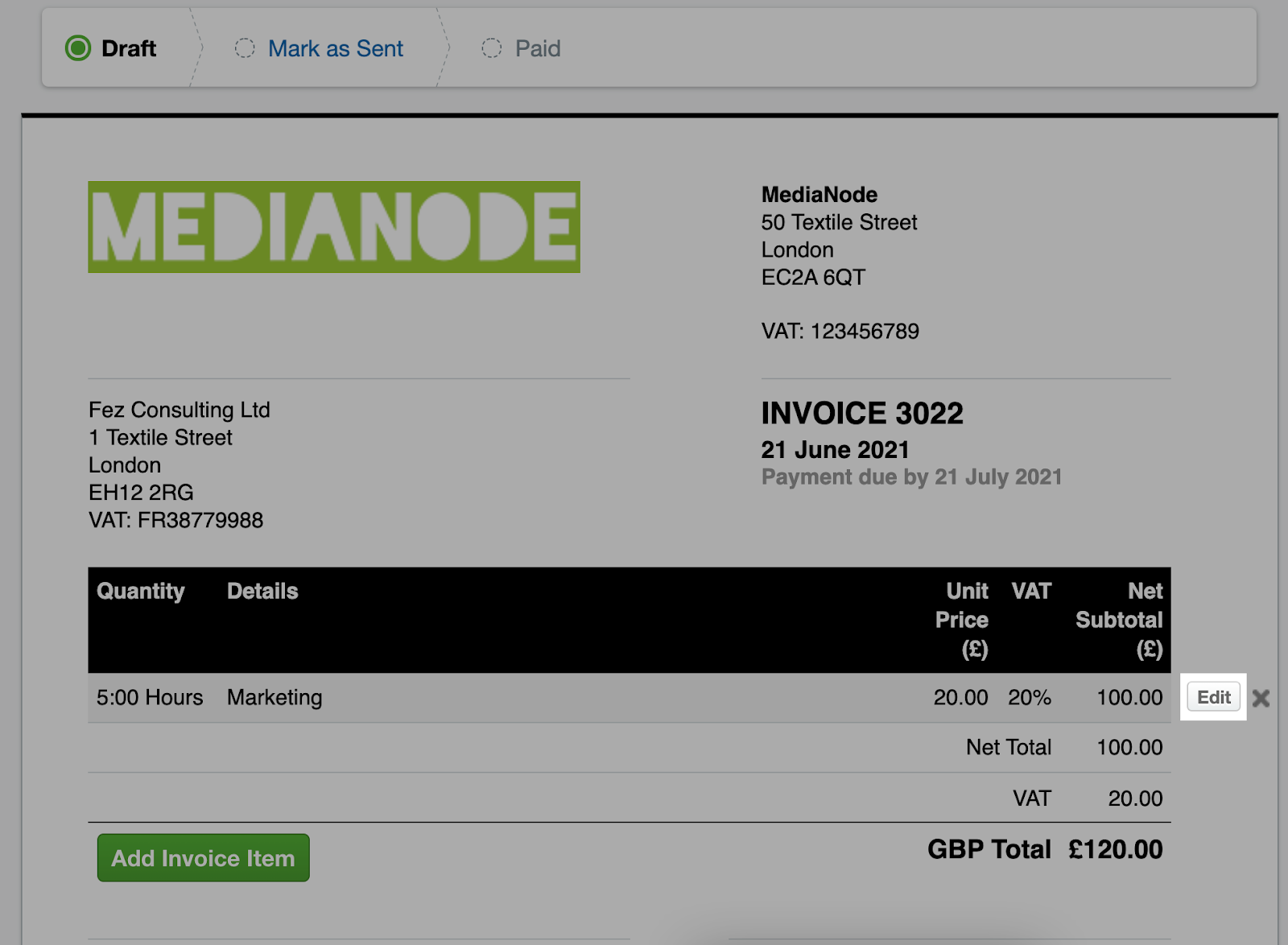The width and height of the screenshot is (1288, 945).
Task: Click Add Invoice Item button
Action: [204, 858]
